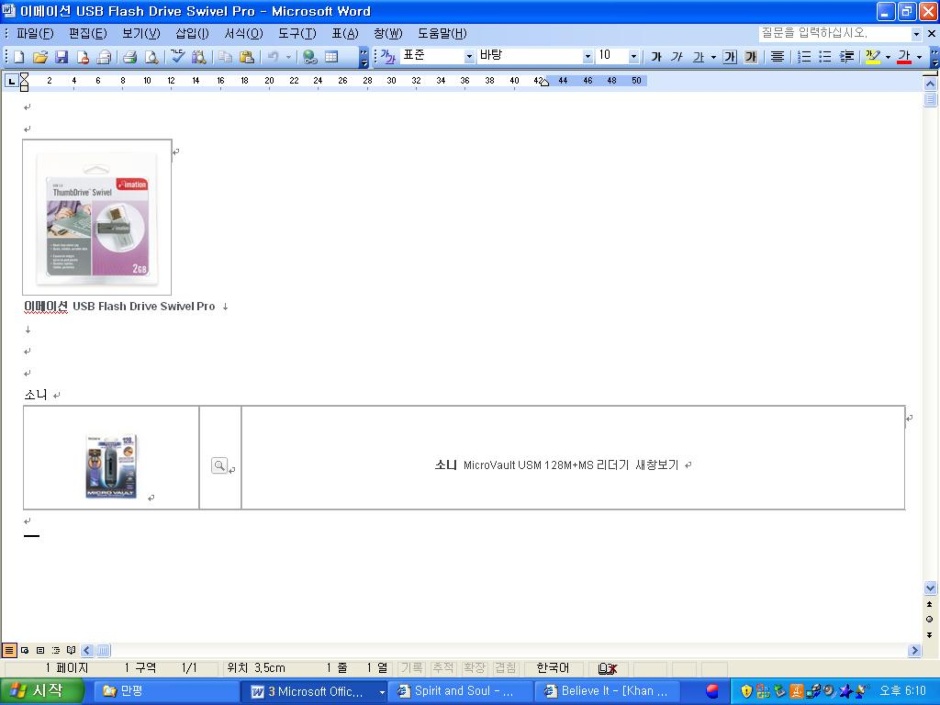
Task: Open a file with the folder icon
Action: click(40, 57)
